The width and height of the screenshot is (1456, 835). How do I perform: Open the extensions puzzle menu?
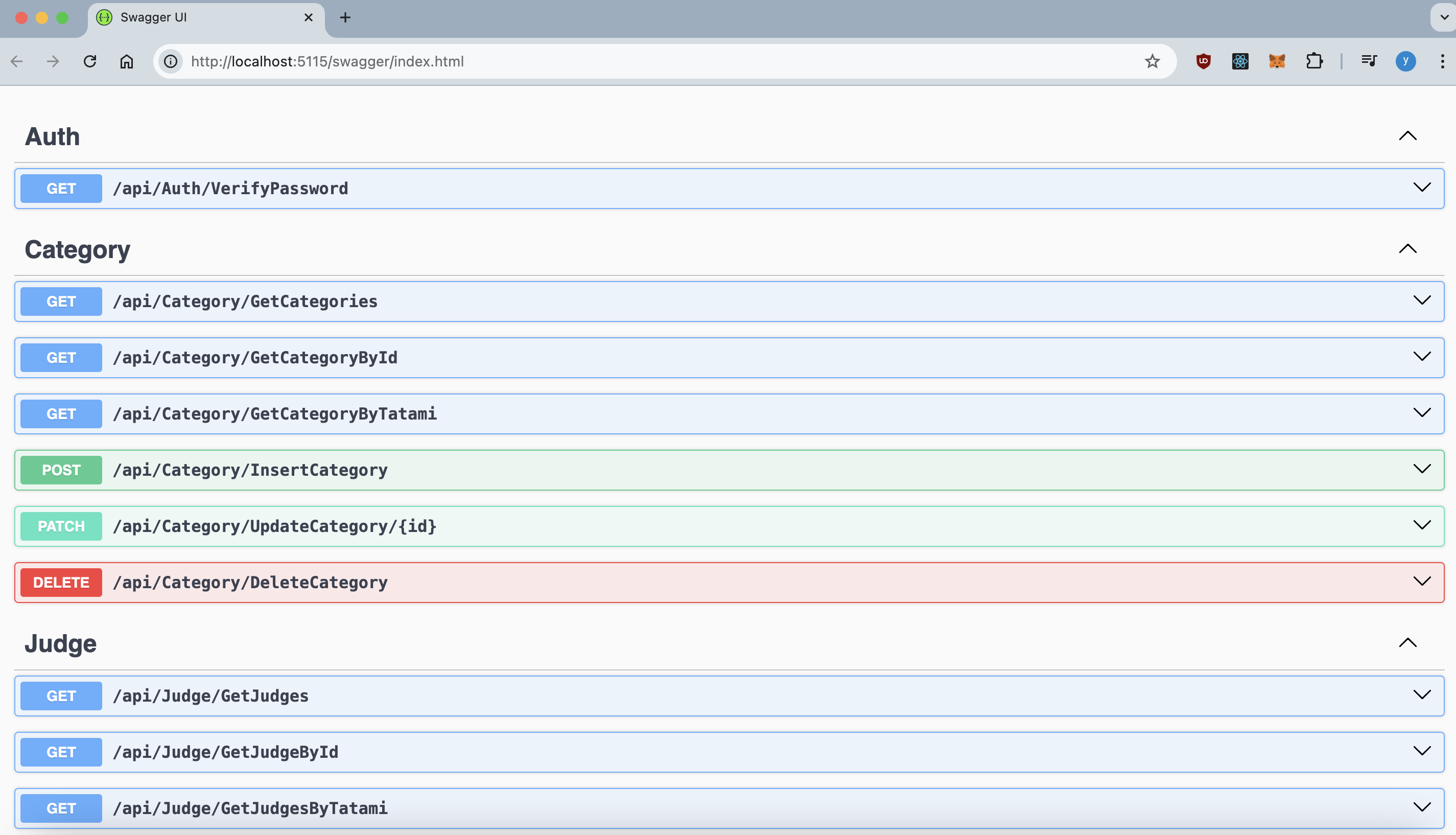tap(1314, 61)
